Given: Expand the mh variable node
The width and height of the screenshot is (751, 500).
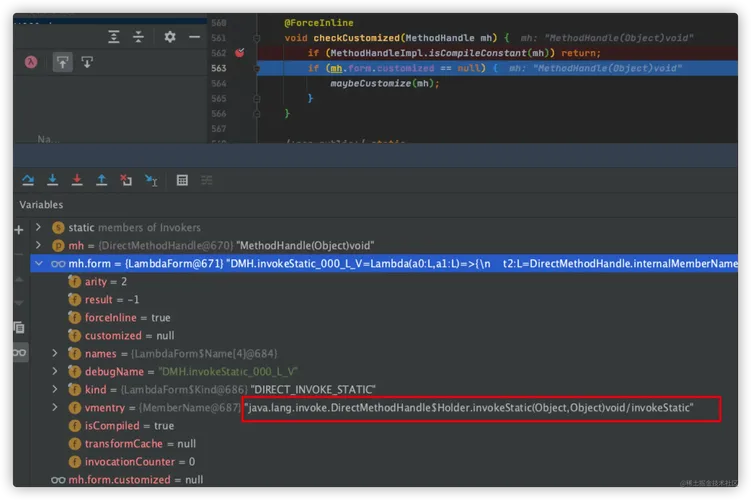Looking at the screenshot, I should 38,245.
